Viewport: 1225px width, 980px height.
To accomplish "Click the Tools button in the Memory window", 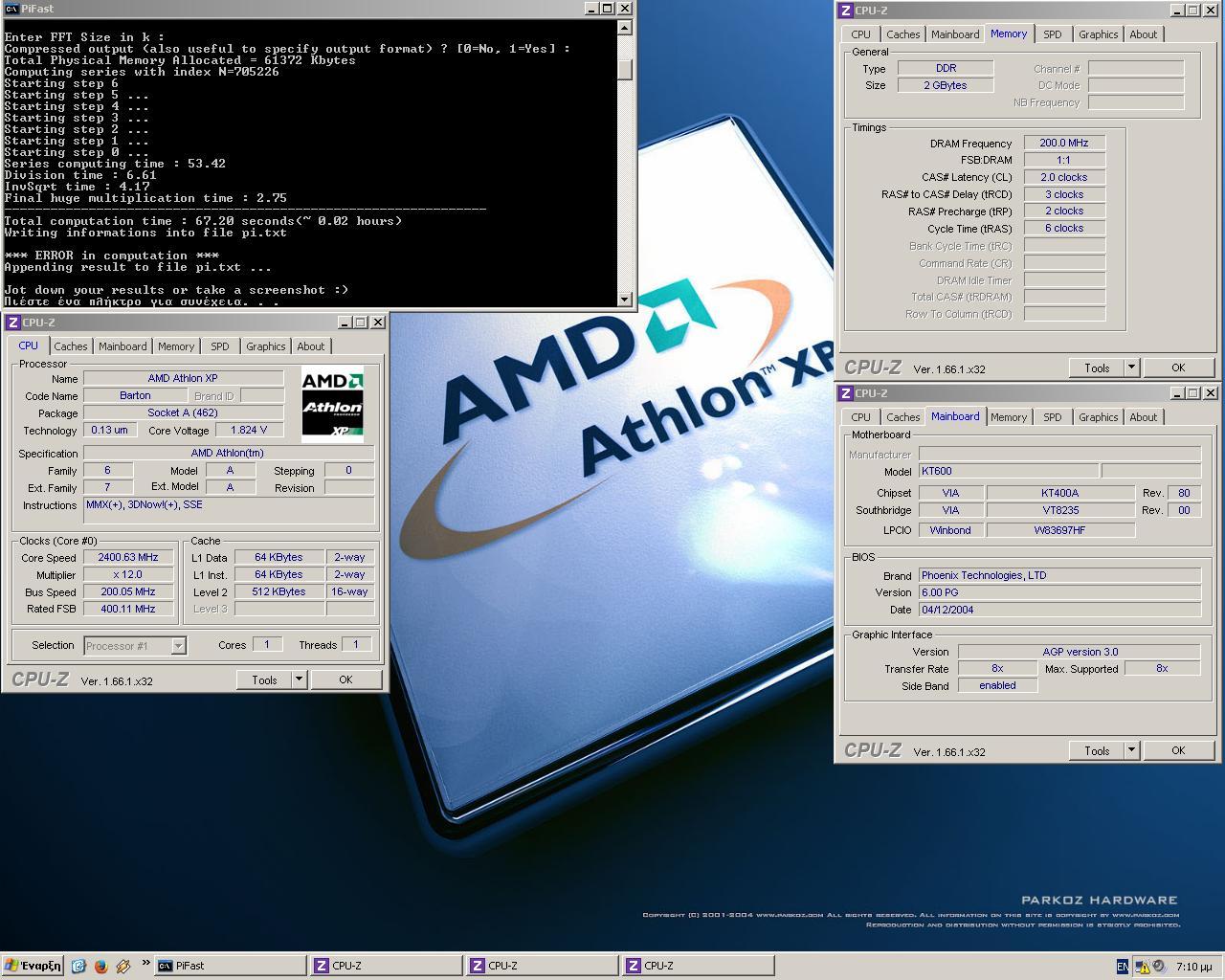I will point(1097,367).
